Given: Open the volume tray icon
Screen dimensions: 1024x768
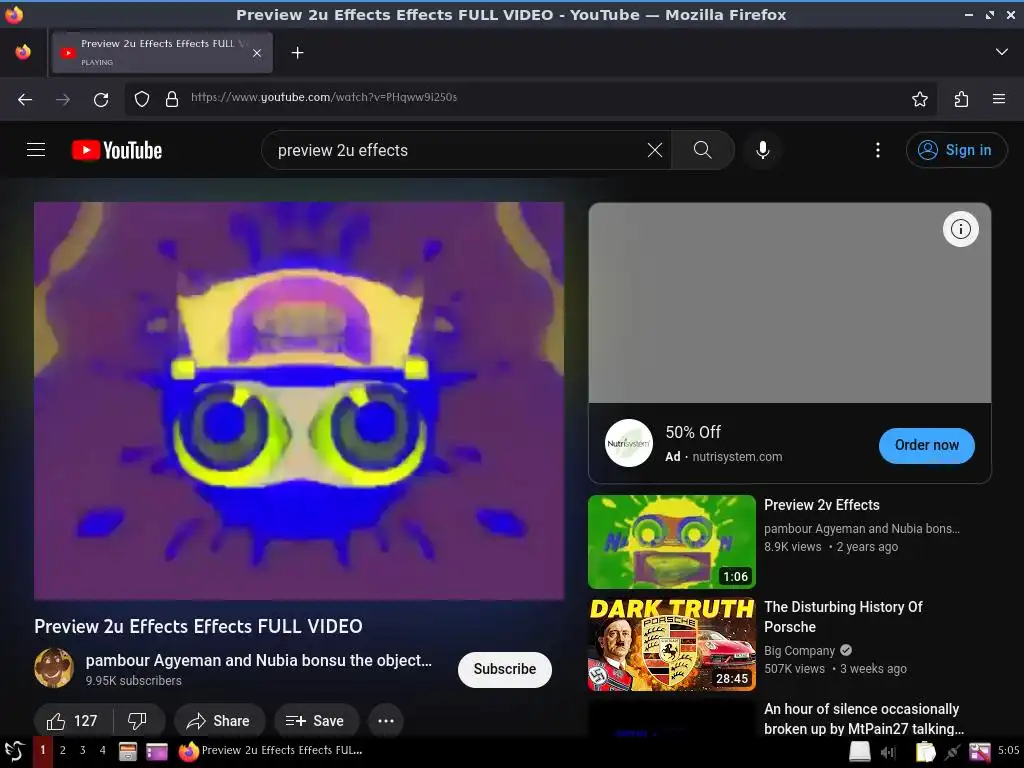Looking at the screenshot, I should point(888,752).
